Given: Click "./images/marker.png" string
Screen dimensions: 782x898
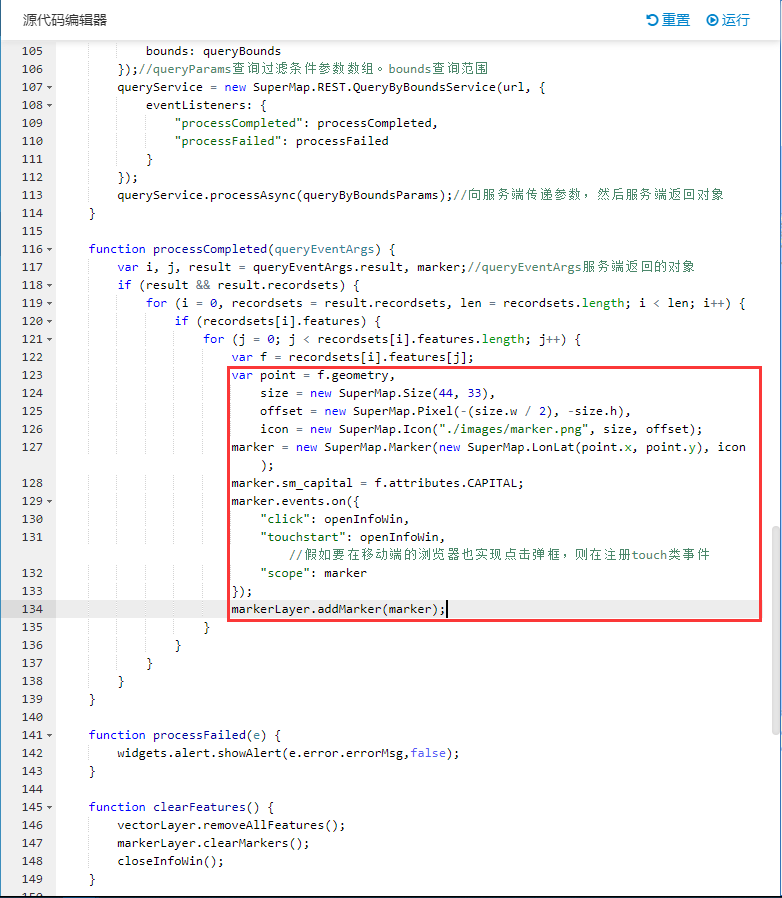Looking at the screenshot, I should point(514,429).
